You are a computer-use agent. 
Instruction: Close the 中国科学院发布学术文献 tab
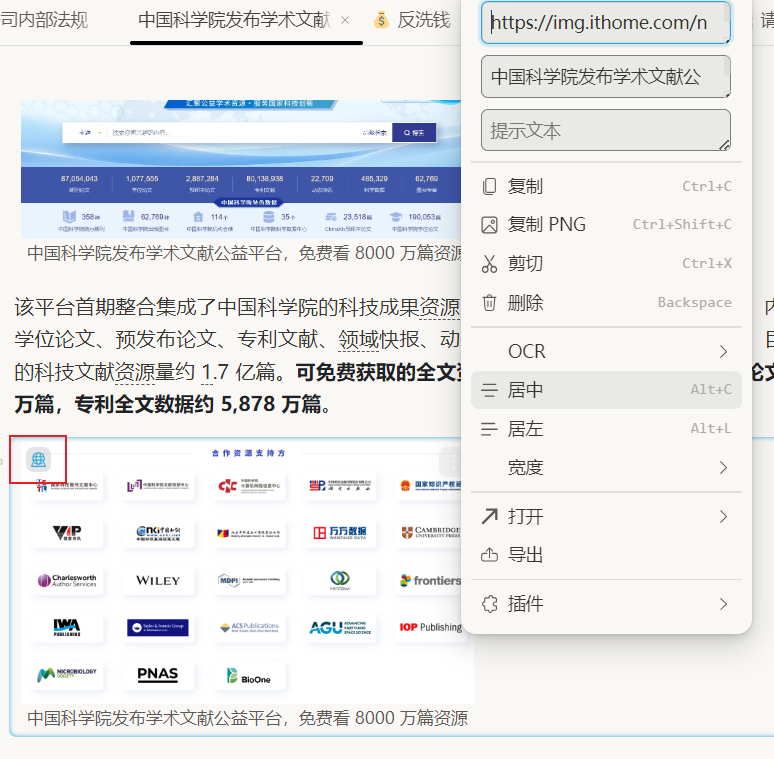point(345,20)
